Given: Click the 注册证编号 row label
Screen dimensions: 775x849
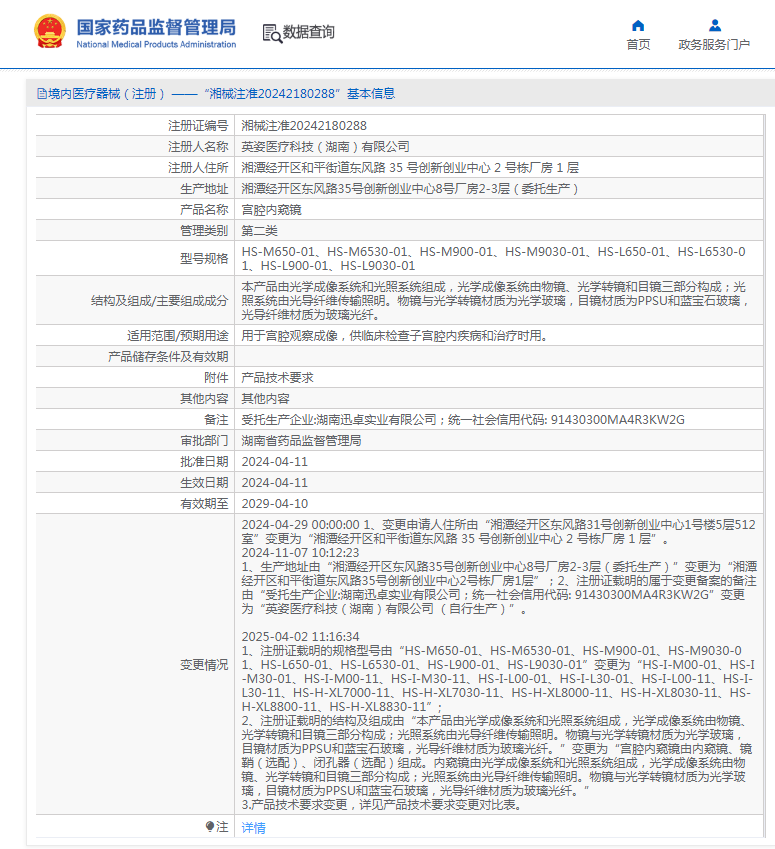Looking at the screenshot, I should pos(198,126).
